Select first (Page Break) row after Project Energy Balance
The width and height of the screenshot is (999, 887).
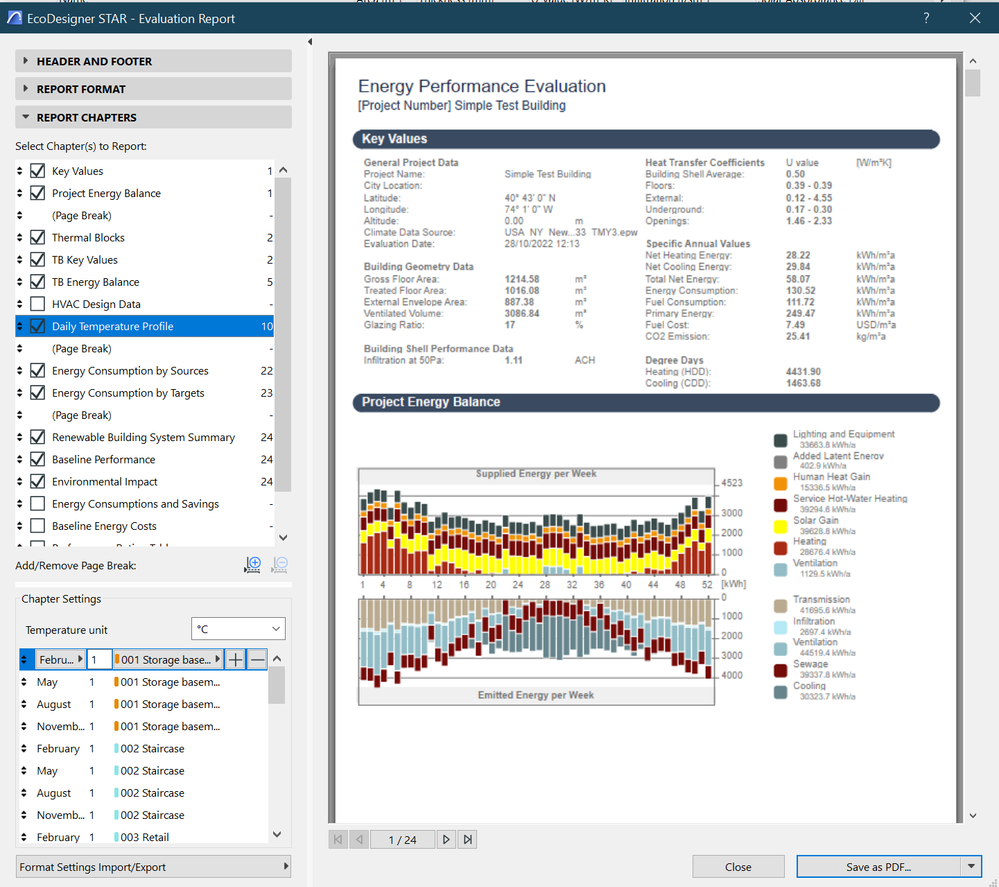145,215
